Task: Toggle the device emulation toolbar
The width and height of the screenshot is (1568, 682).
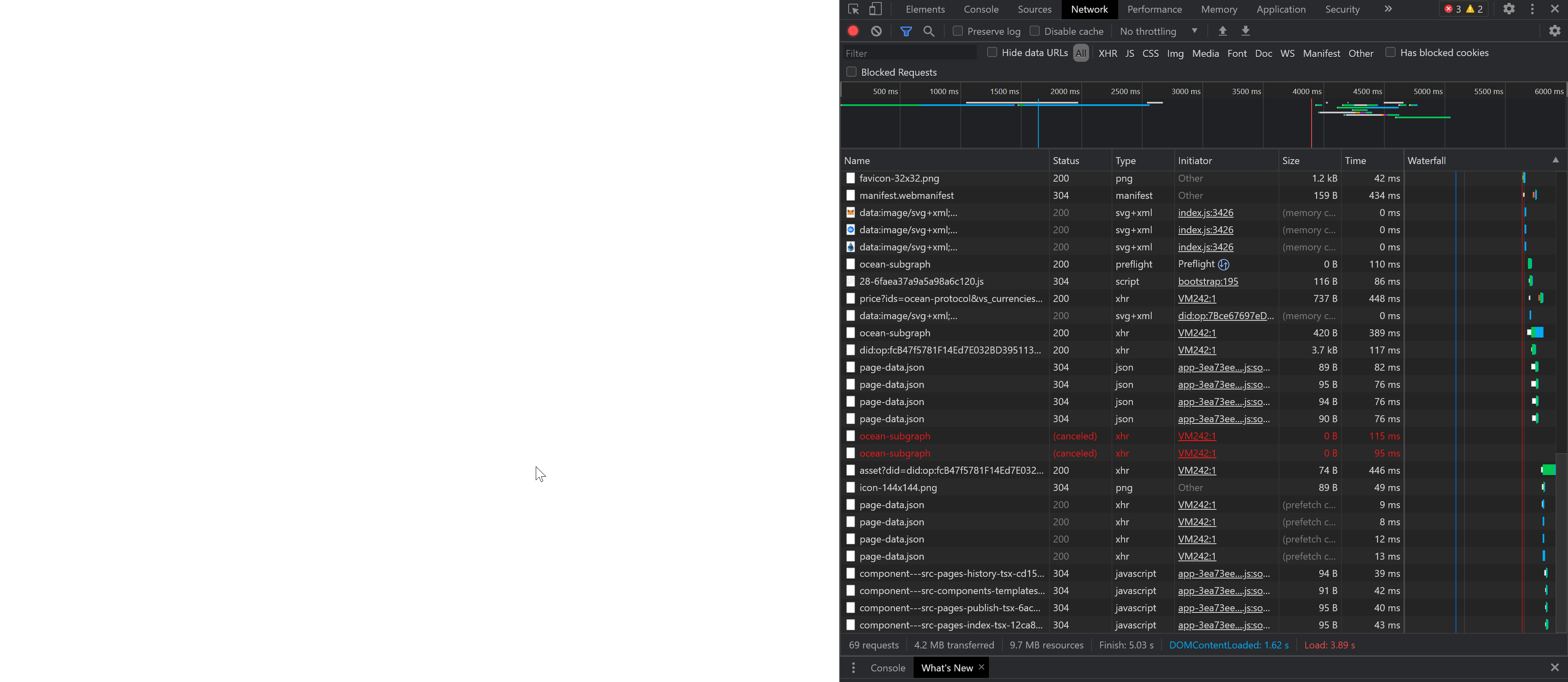Action: tap(875, 9)
